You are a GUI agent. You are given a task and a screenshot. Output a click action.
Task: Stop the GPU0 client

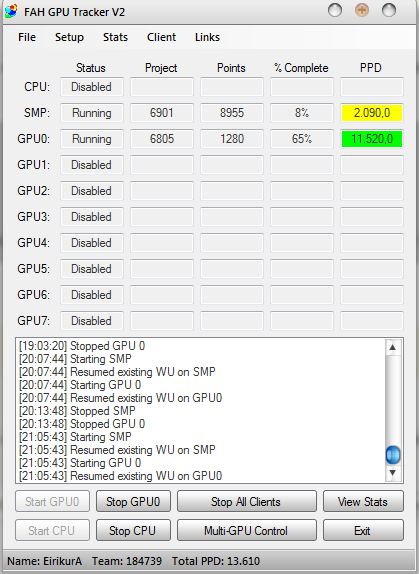(x=133, y=501)
